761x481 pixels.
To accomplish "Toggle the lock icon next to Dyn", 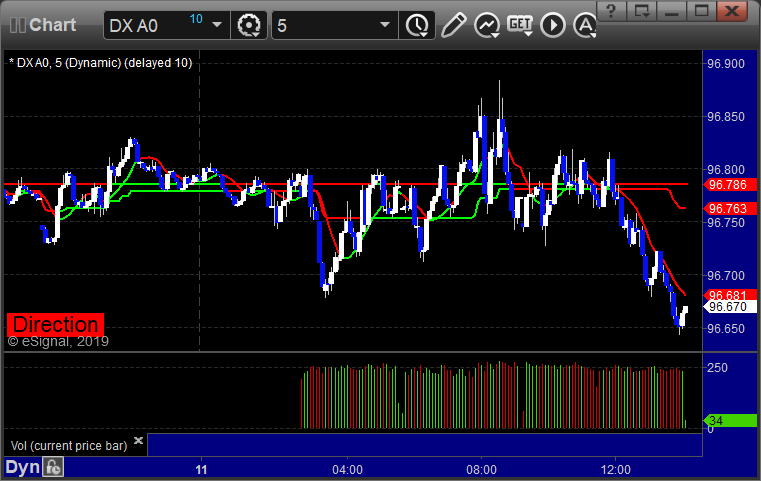I will [x=53, y=467].
